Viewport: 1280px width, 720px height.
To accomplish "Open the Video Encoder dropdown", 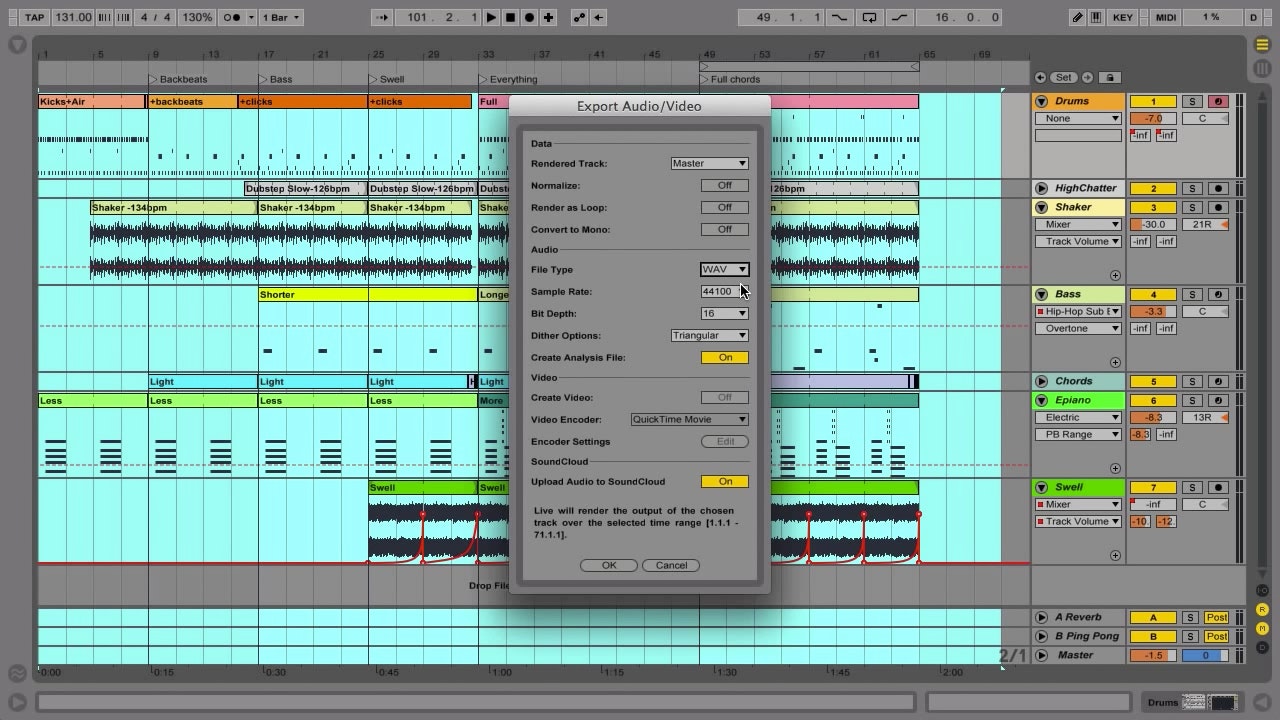I will point(688,419).
